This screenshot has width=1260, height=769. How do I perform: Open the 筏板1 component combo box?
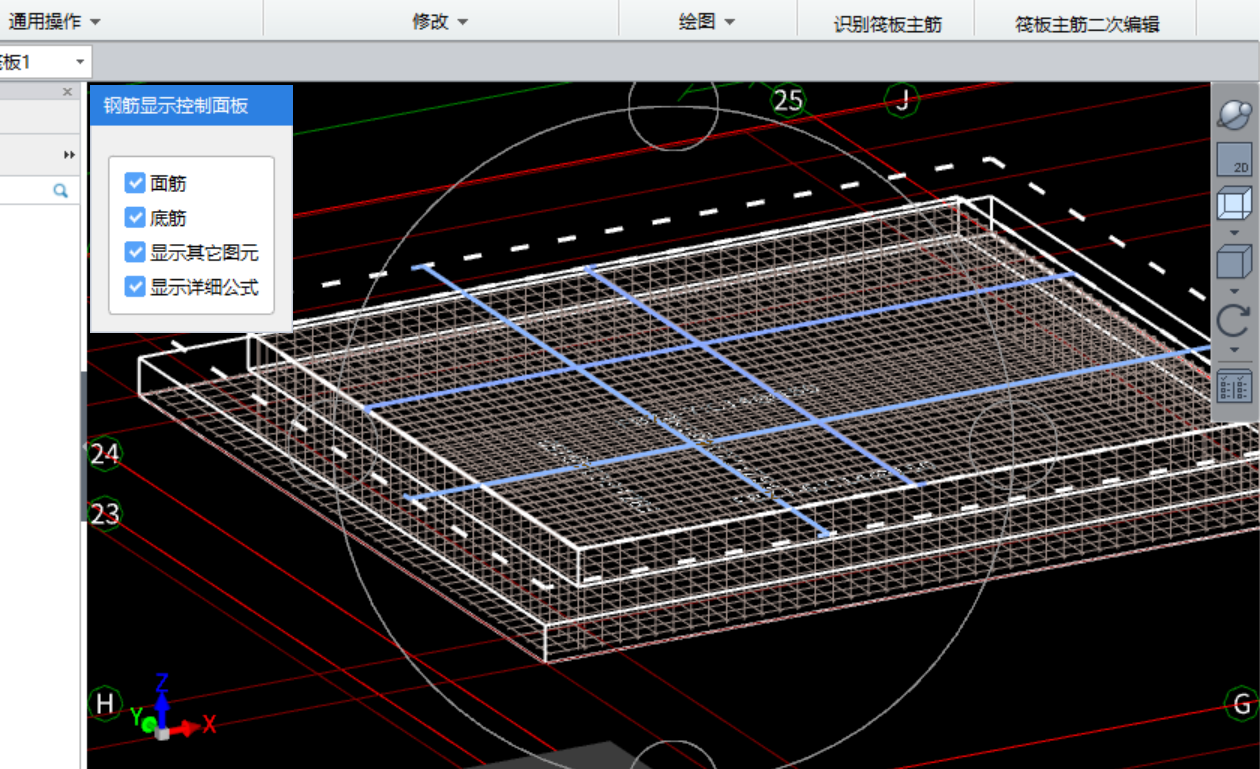44,62
